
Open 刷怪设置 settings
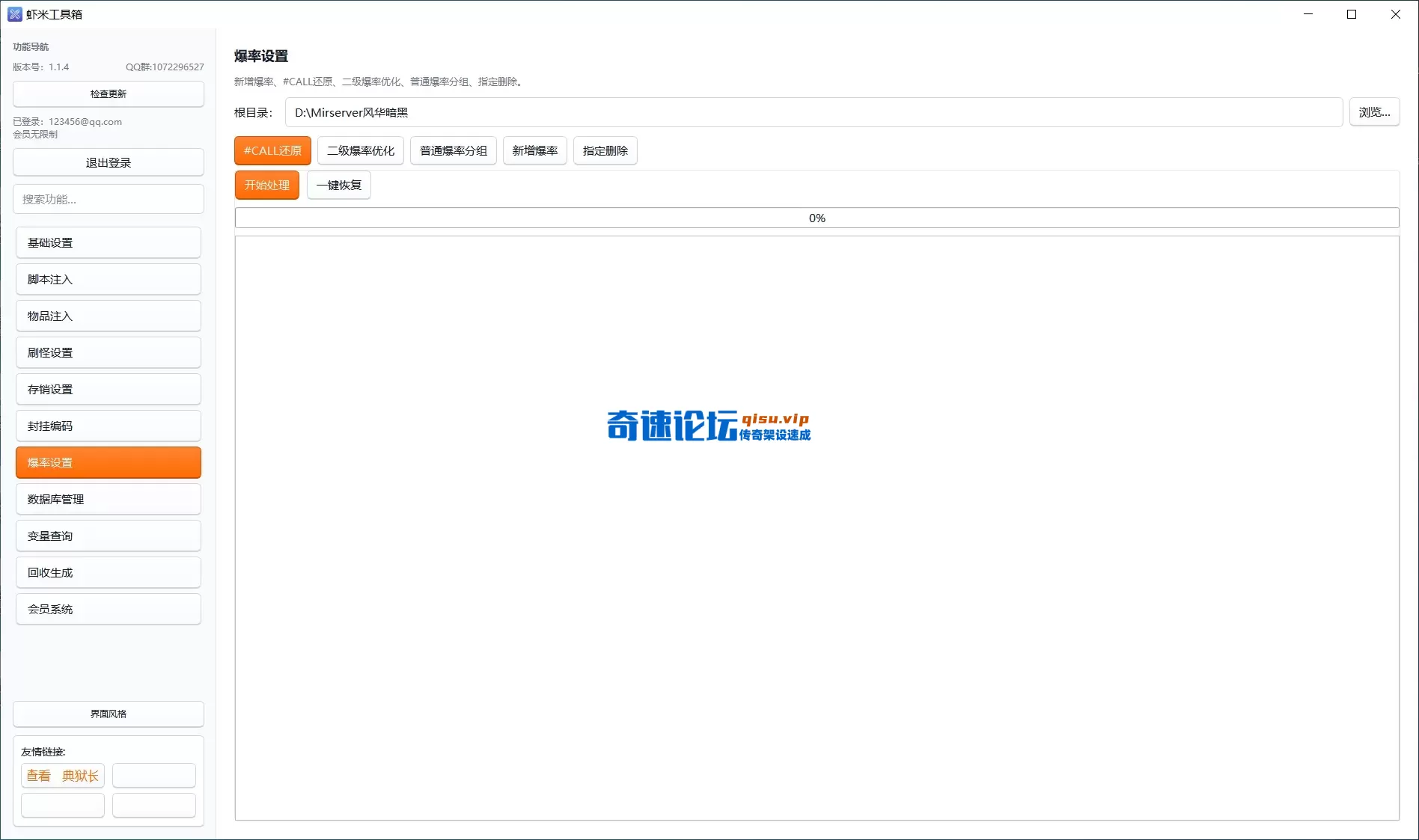pyautogui.click(x=108, y=352)
